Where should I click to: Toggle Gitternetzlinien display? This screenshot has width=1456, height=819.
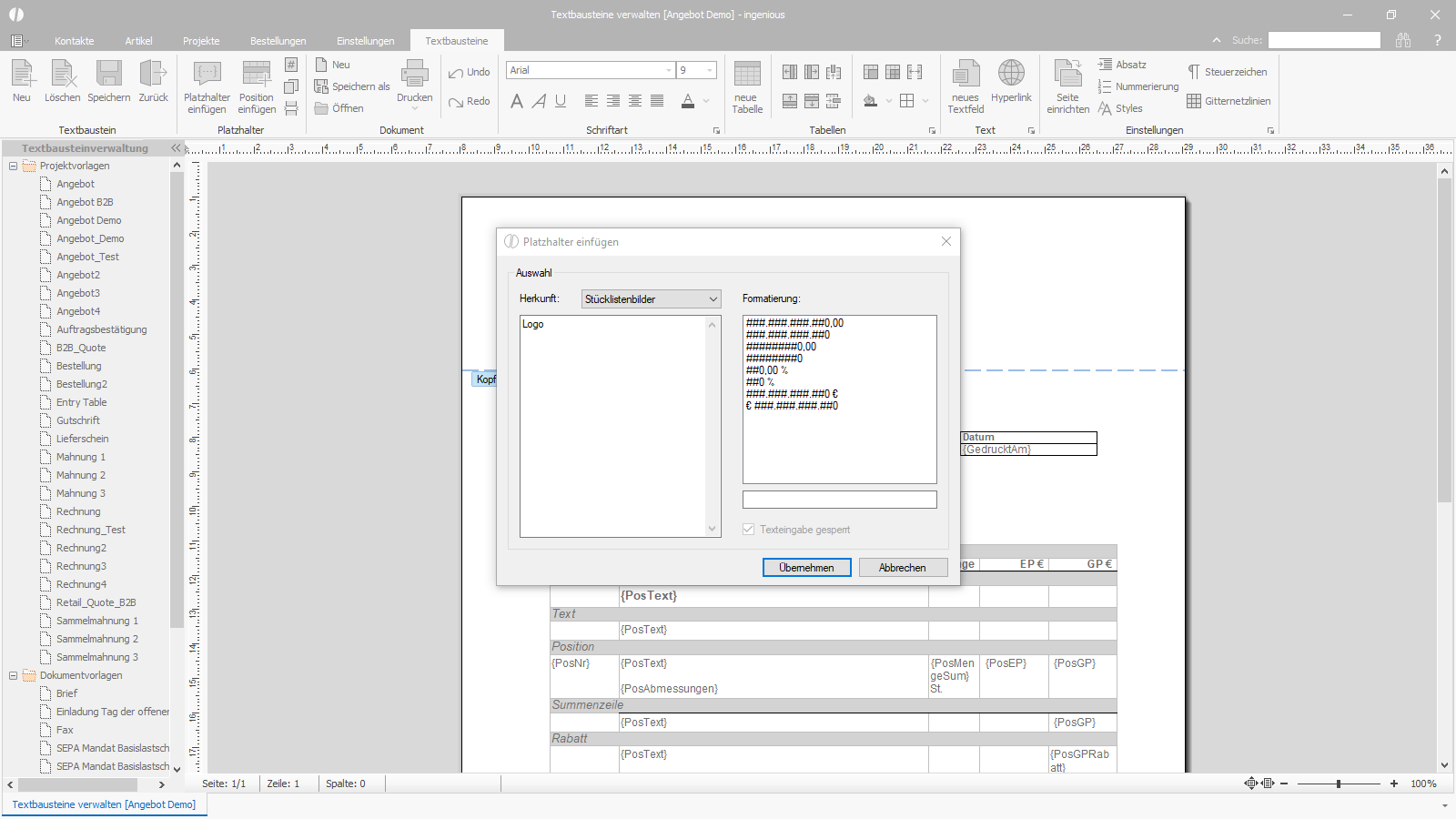[1228, 101]
